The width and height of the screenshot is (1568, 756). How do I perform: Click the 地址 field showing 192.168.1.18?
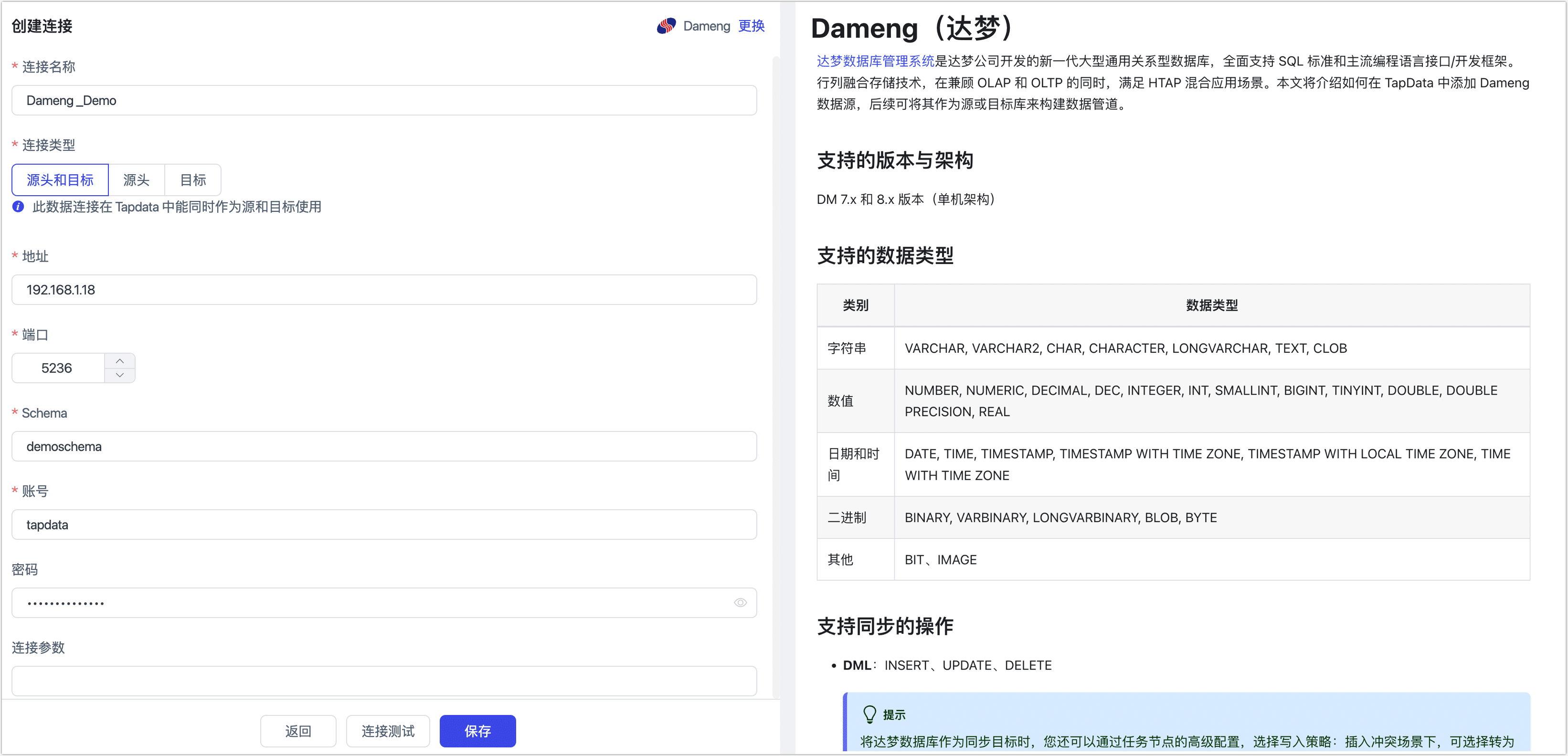383,290
